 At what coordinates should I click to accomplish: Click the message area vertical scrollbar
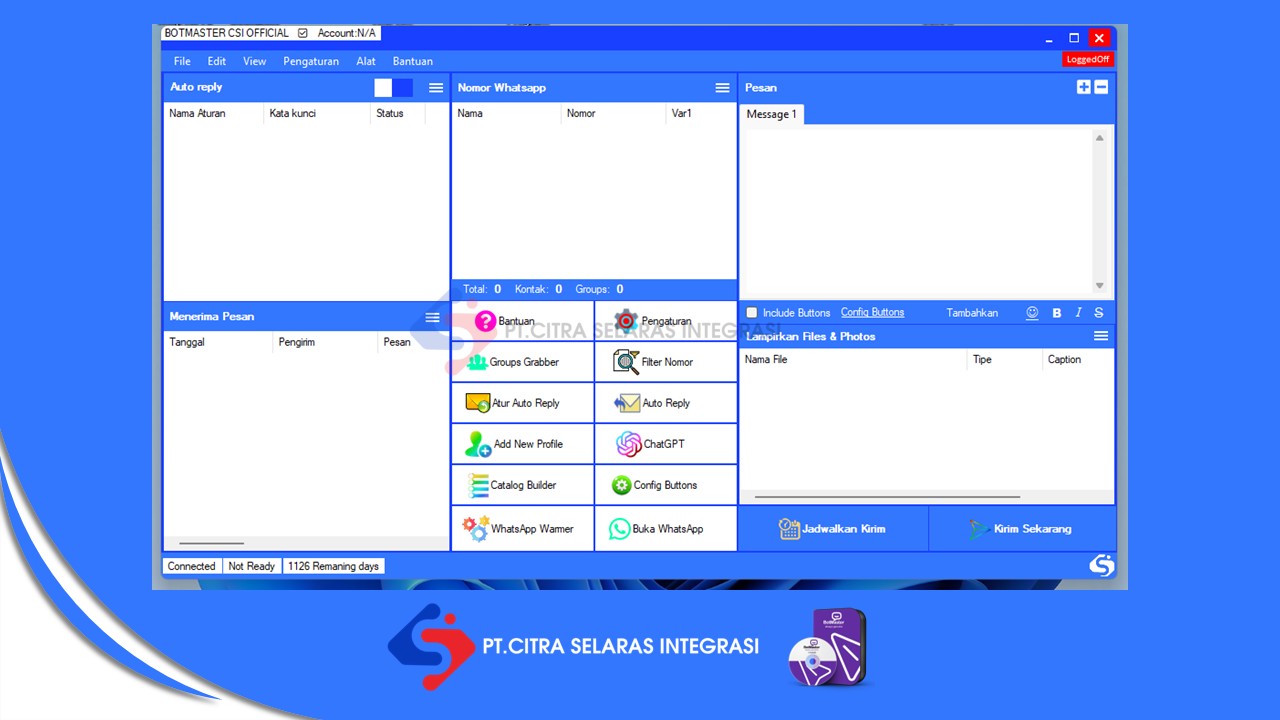point(1099,211)
